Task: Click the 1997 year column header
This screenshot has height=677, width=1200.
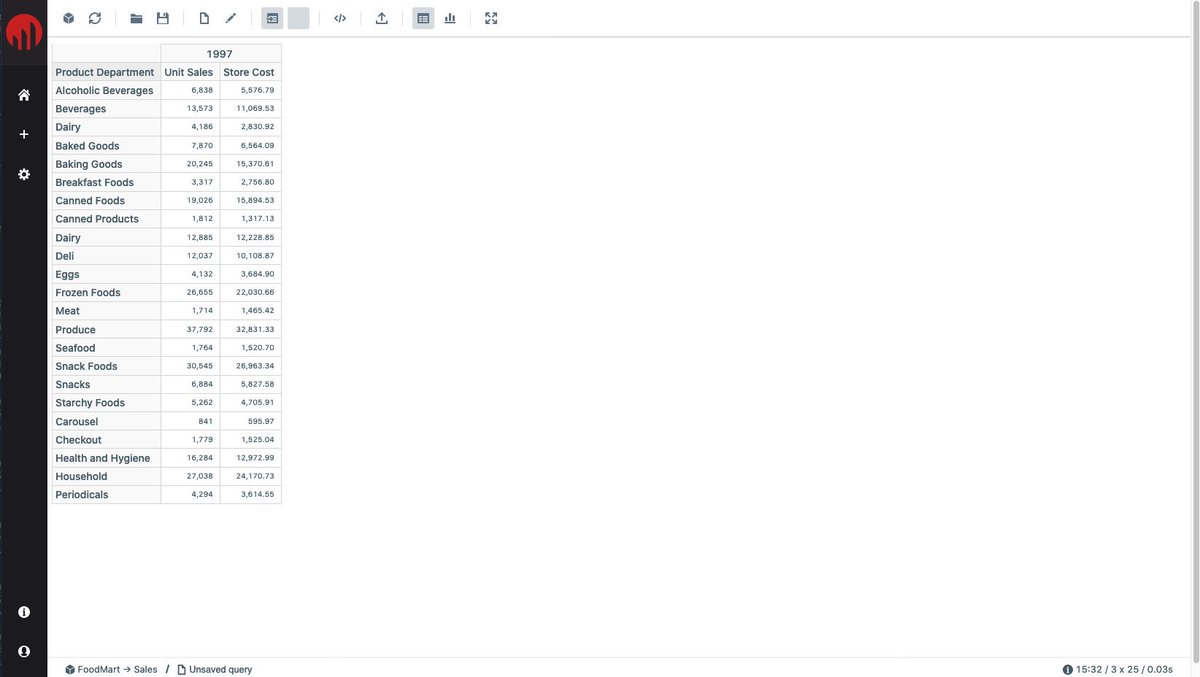Action: (220, 53)
